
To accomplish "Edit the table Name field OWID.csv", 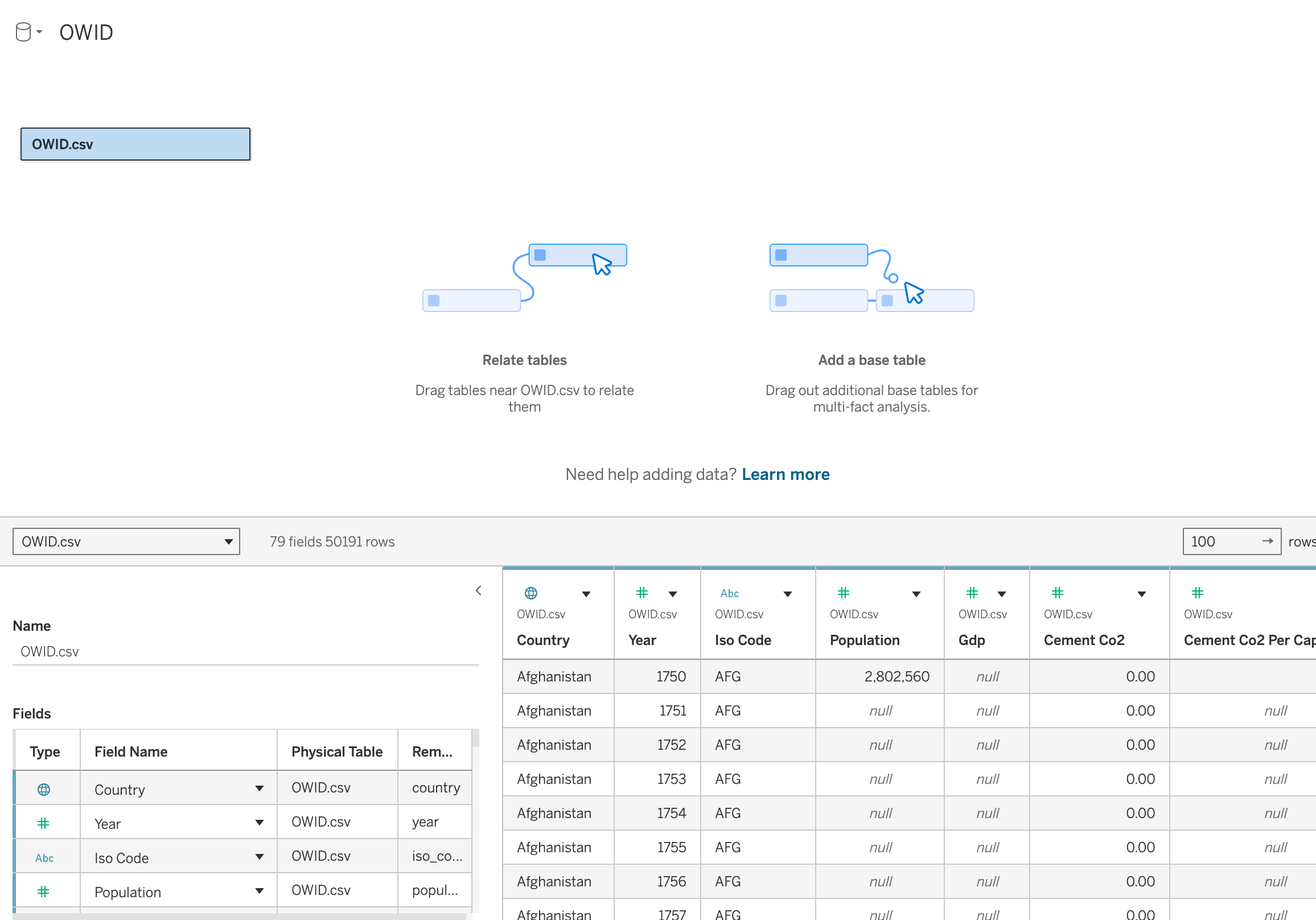I will coord(245,652).
